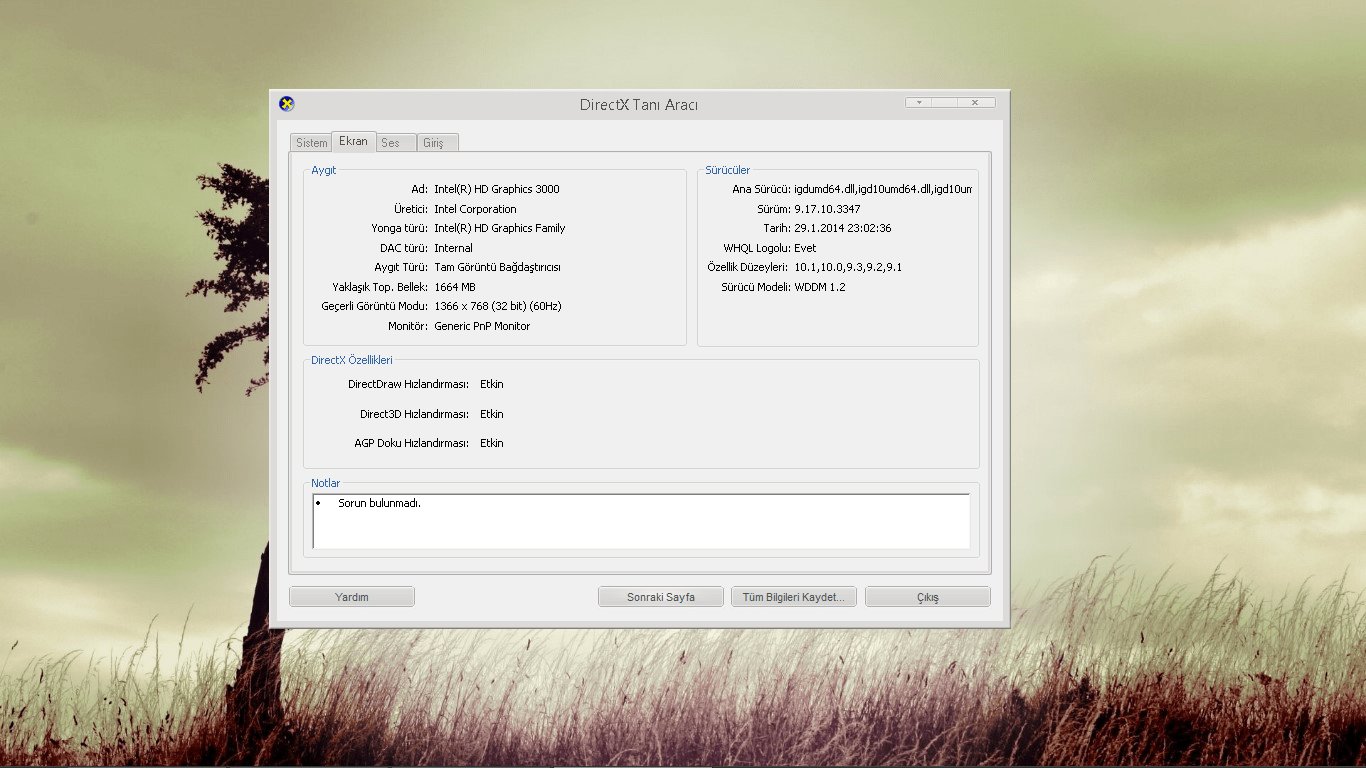Click the "Üretici:" label
The height and width of the screenshot is (768, 1366).
(x=411, y=209)
